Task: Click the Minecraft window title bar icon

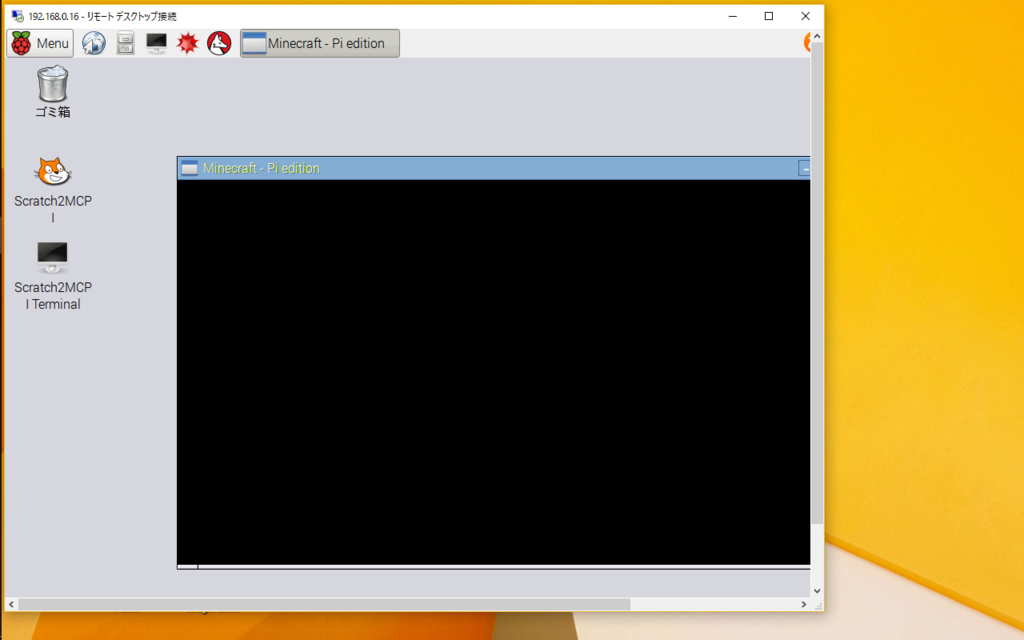Action: tap(189, 168)
